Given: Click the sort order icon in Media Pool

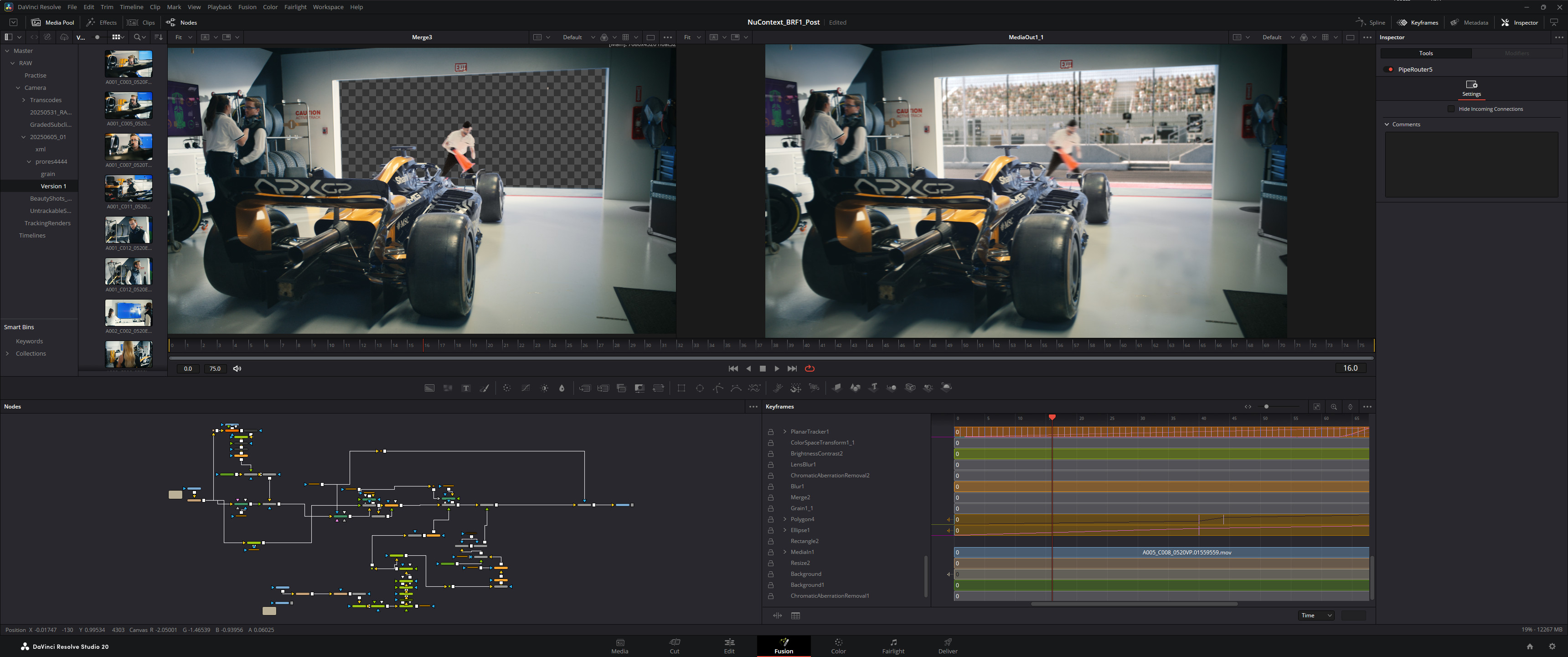Looking at the screenshot, I should (x=158, y=37).
